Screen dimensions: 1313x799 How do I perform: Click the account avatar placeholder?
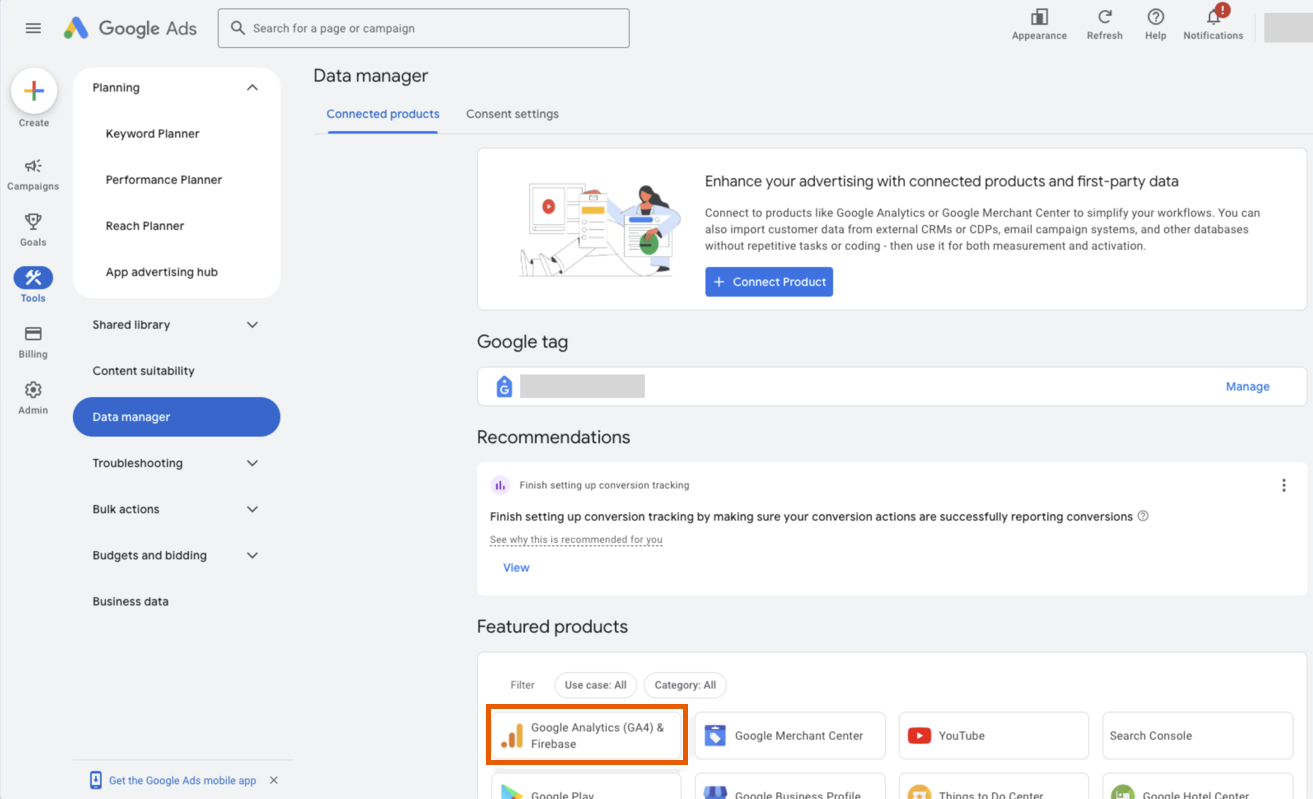coord(1288,28)
